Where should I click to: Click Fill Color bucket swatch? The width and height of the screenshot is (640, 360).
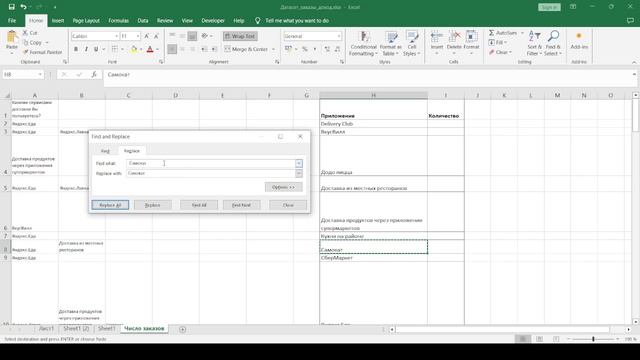[x=134, y=49]
